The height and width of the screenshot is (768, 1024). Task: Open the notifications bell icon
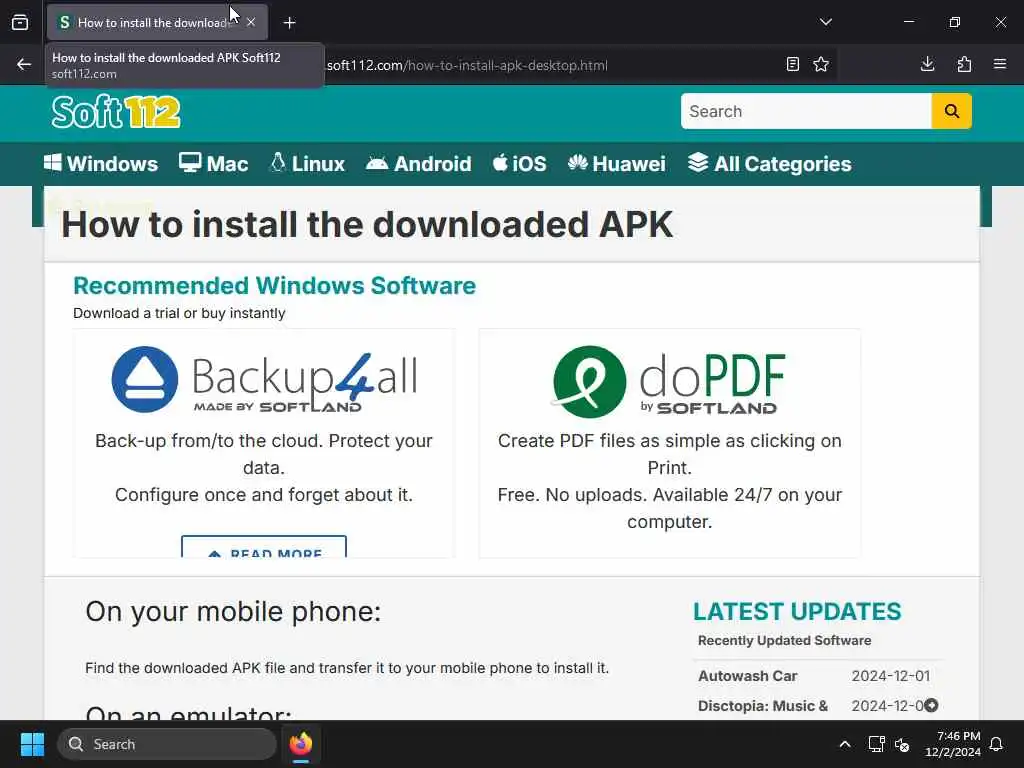pos(996,744)
